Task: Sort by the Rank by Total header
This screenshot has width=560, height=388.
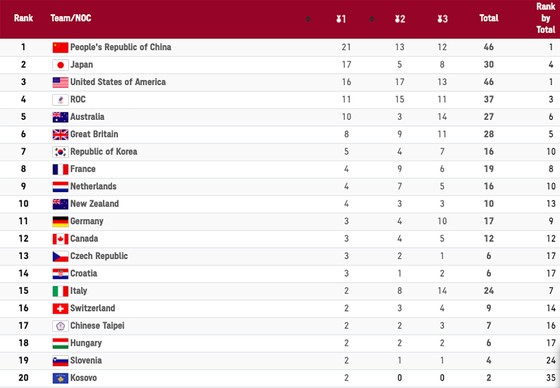Action: click(x=546, y=18)
